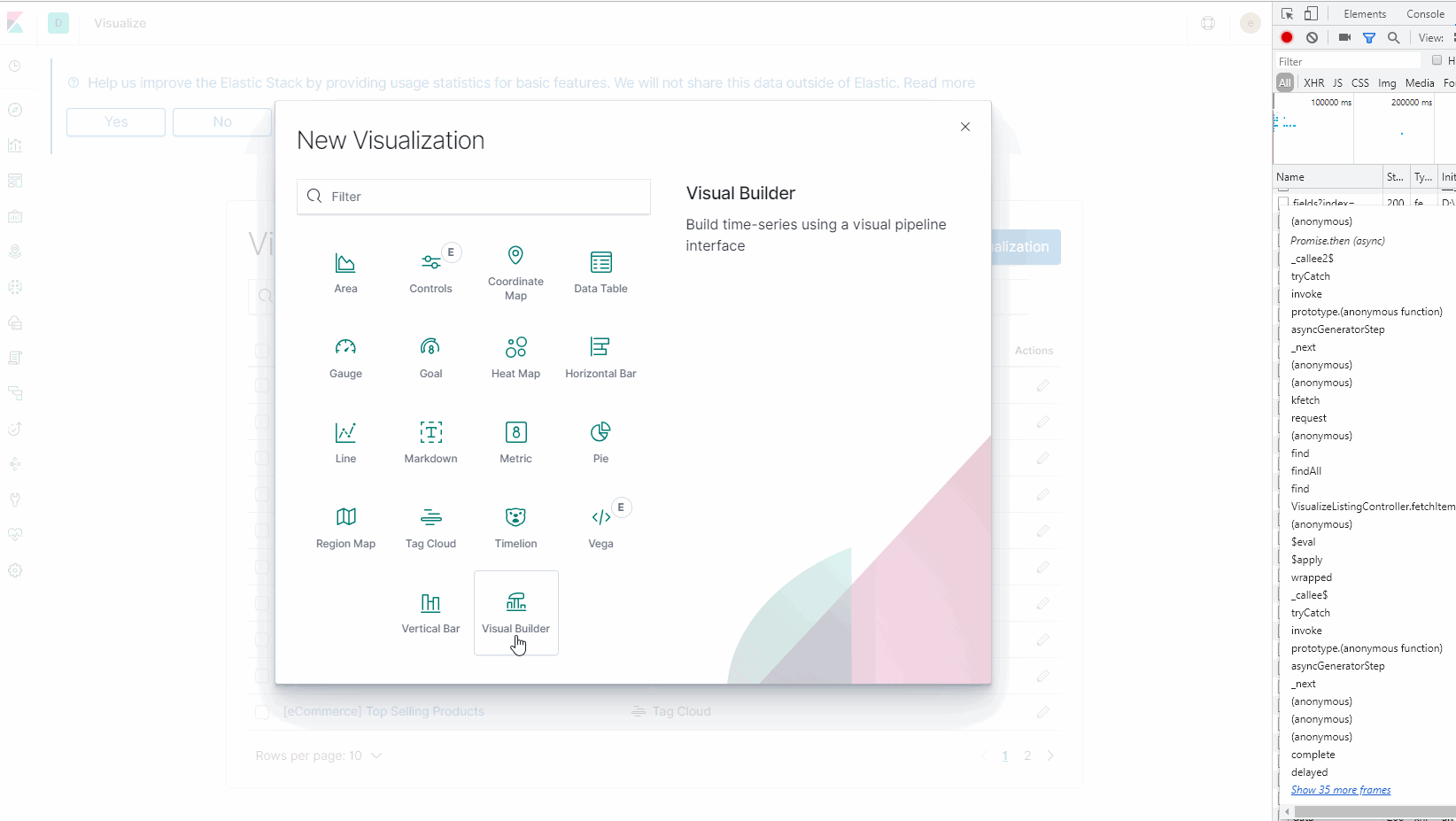
Task: Switch to the DevTools Console tab
Action: coord(1425,13)
